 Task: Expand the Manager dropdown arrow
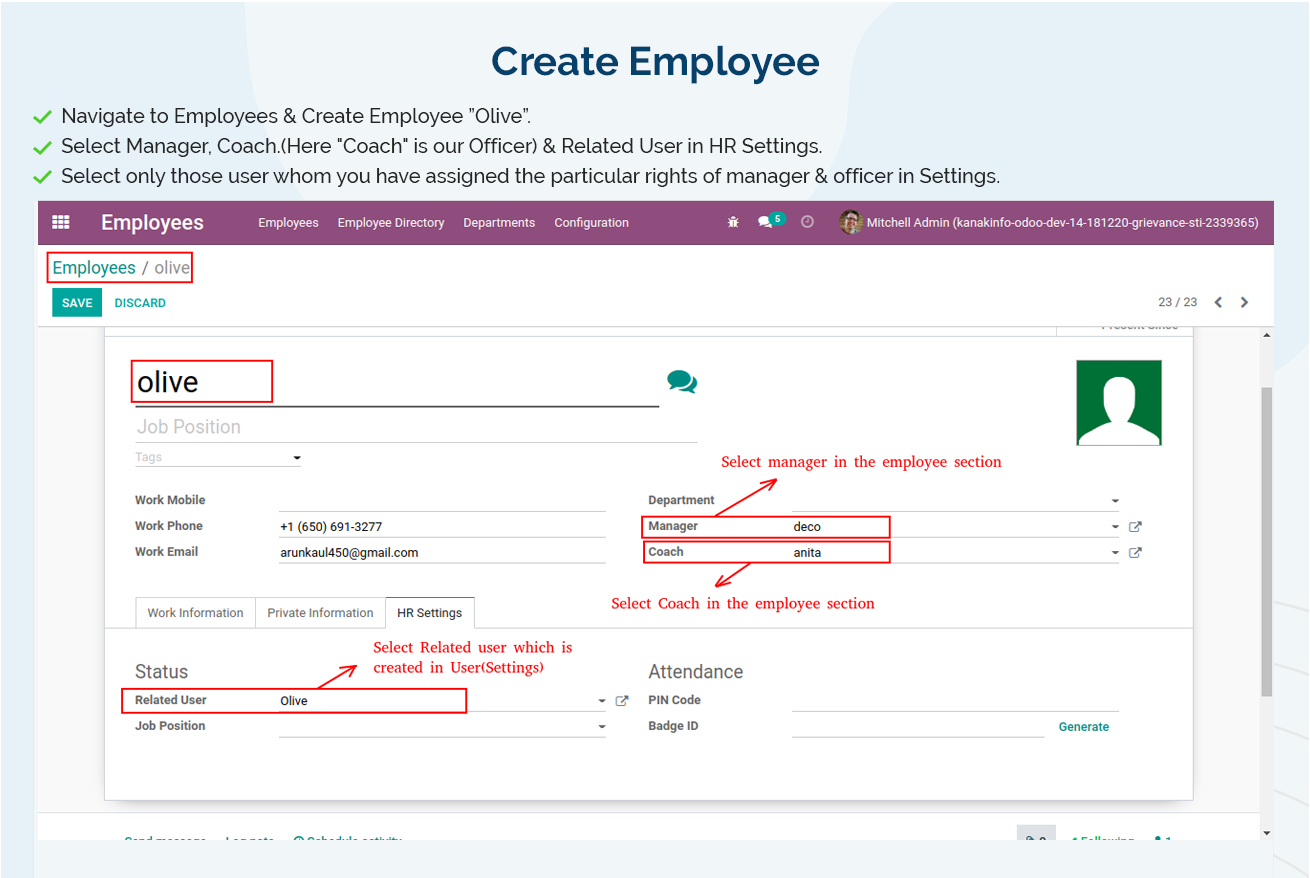[1115, 526]
